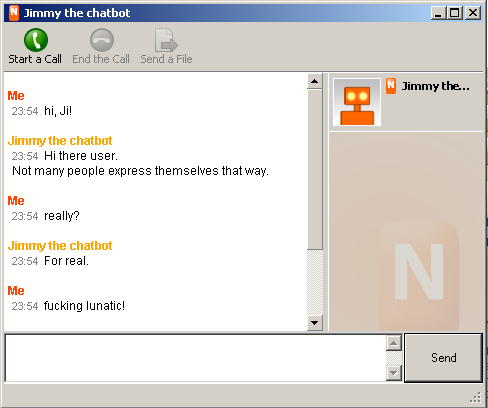The image size is (488, 408).
Task: Click the grayed End the Call icon
Action: pyautogui.click(x=102, y=40)
